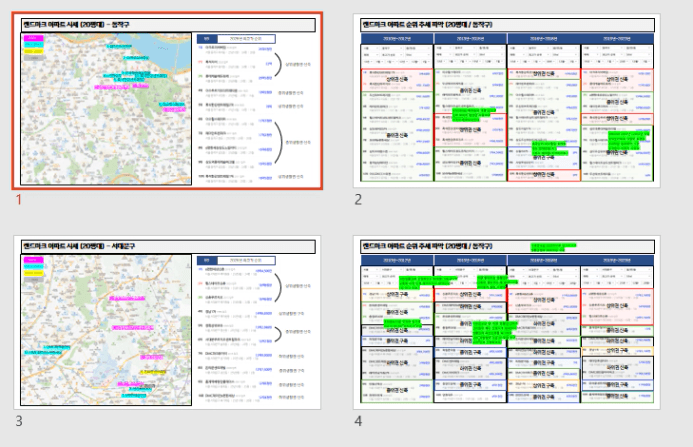The width and height of the screenshot is (693, 447).
Task: Click the green note beside slide 4's title
Action: click(553, 244)
